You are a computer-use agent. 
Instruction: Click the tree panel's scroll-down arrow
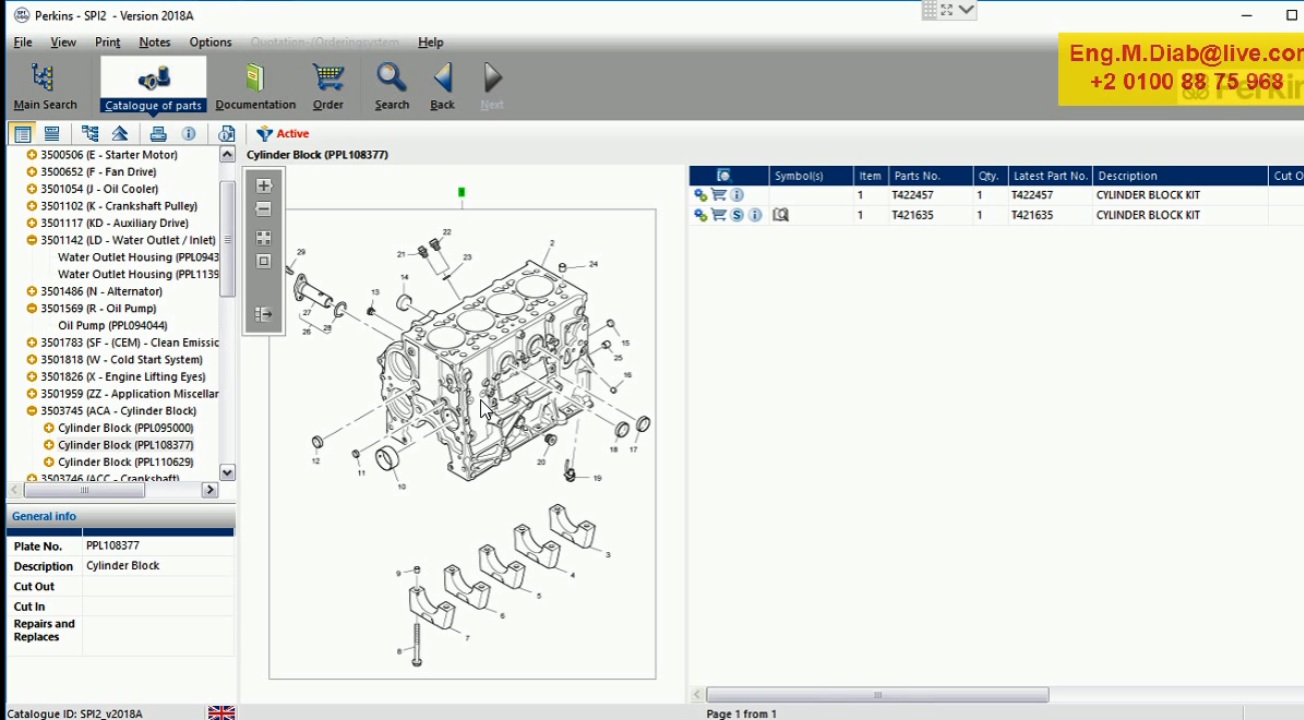tap(227, 473)
